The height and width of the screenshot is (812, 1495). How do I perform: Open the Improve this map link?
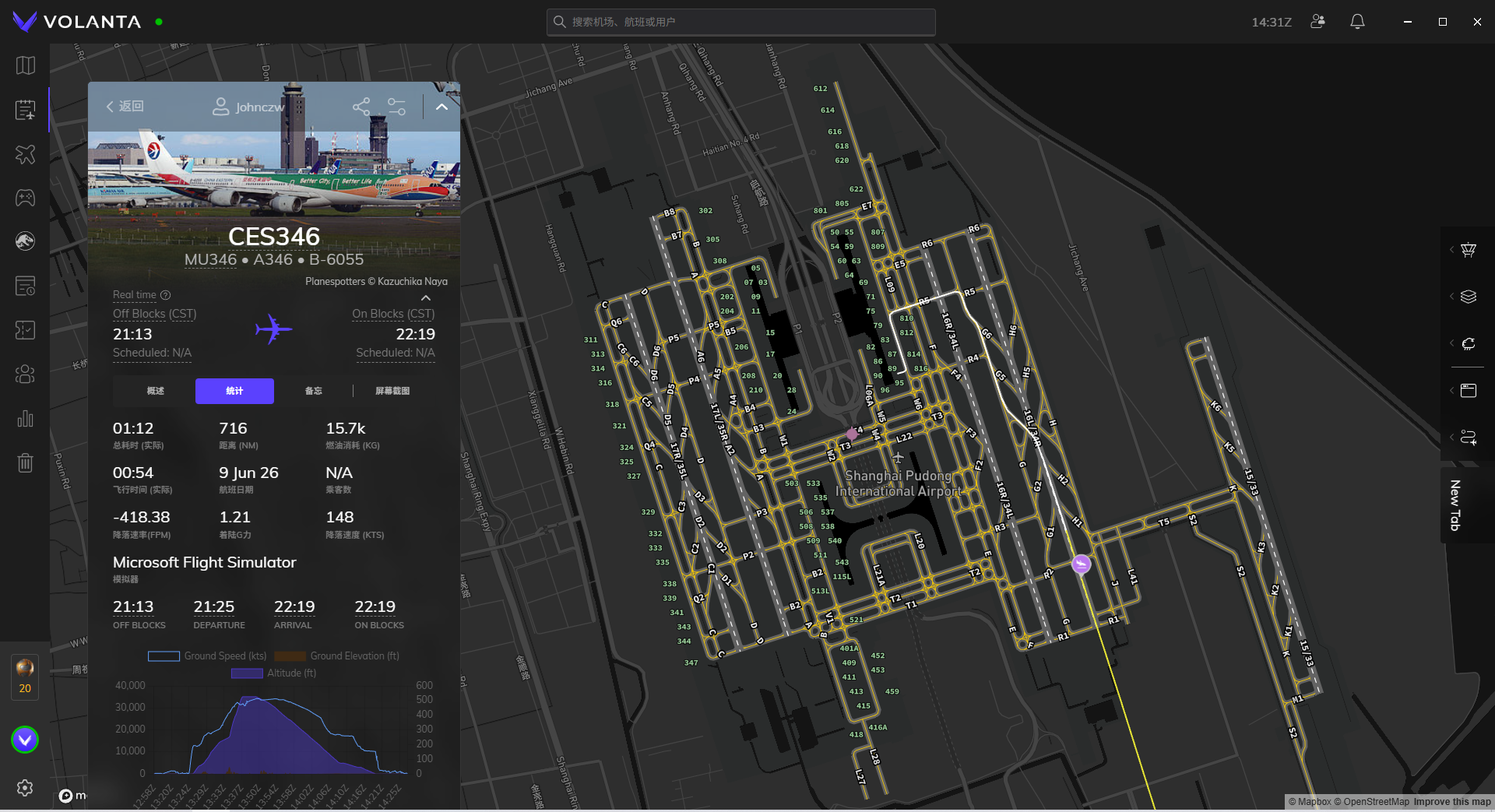[x=1452, y=802]
